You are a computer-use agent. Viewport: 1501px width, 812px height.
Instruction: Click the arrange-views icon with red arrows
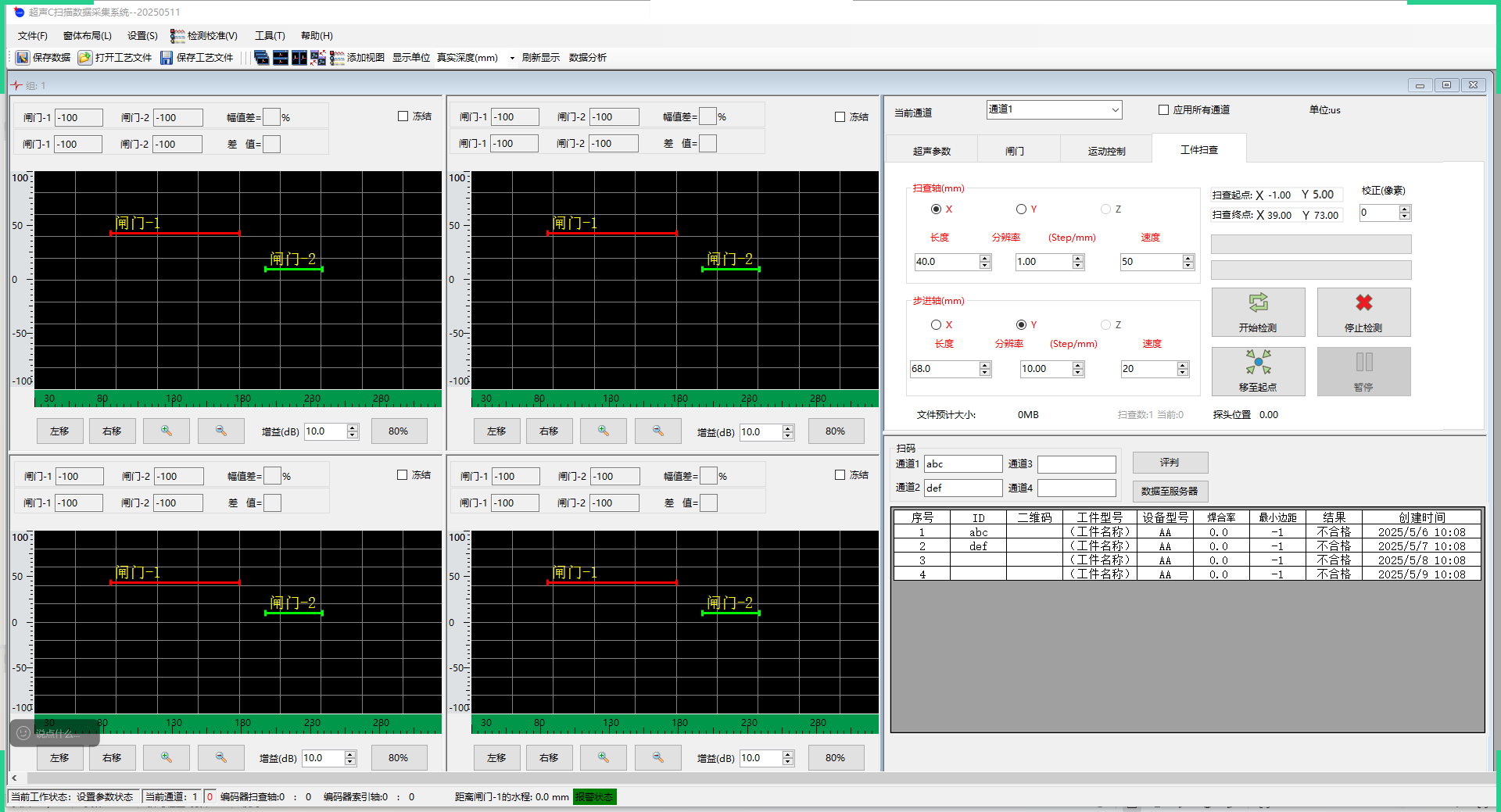click(318, 58)
